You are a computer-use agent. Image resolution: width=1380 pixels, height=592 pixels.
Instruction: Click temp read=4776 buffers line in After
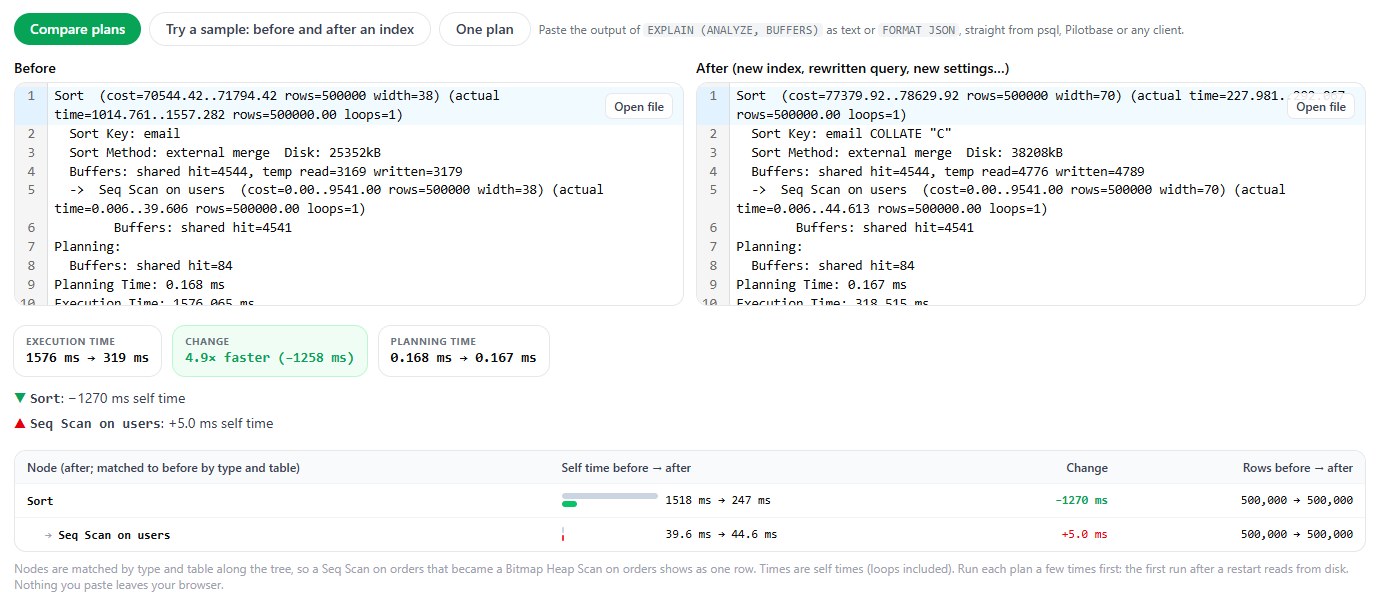click(948, 171)
